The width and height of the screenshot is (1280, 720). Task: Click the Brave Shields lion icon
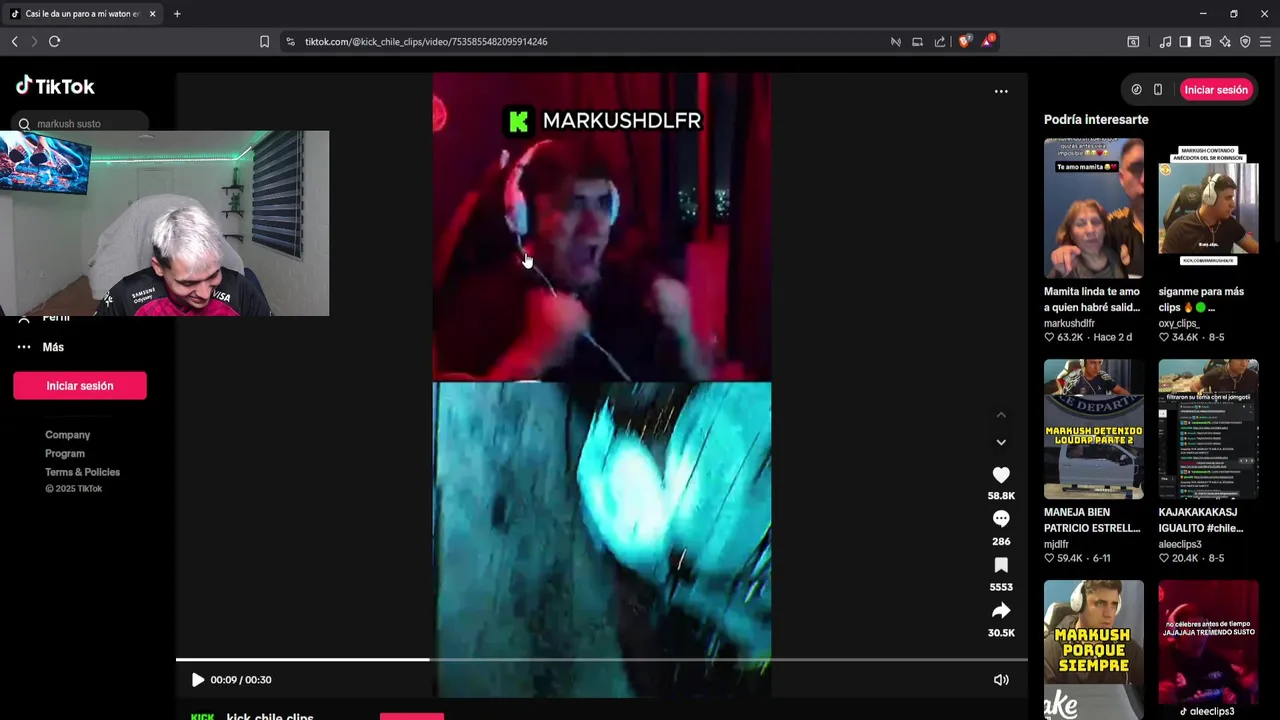(964, 42)
